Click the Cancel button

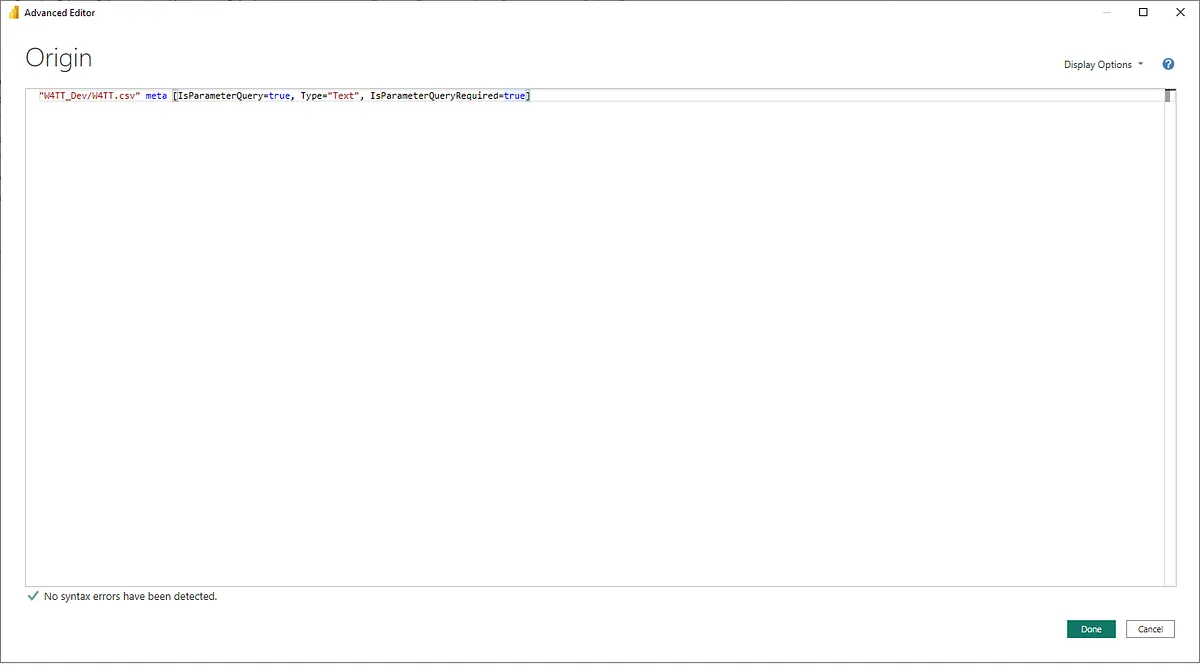1150,629
